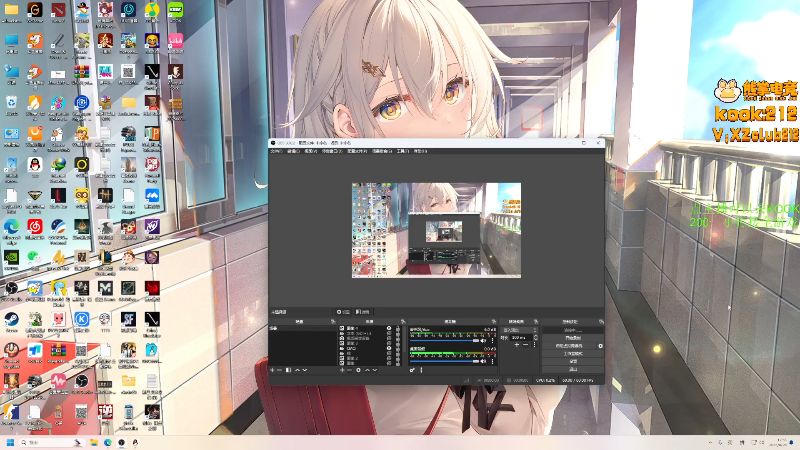The width and height of the screenshot is (800, 450).
Task: Mute the Desktop Audio mixer channel
Action: pos(483,362)
